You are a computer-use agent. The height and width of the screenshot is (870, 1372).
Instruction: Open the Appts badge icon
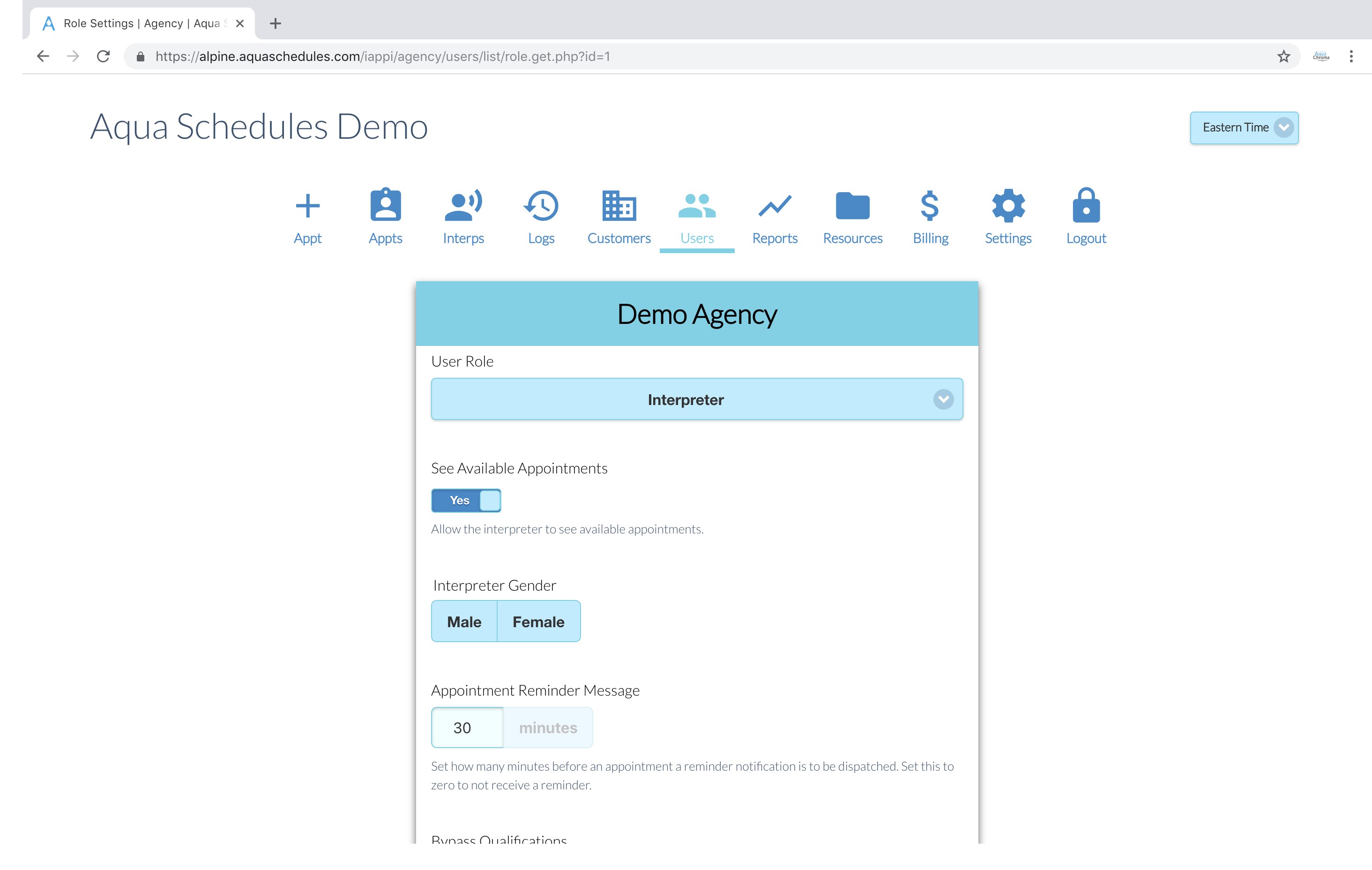[386, 204]
